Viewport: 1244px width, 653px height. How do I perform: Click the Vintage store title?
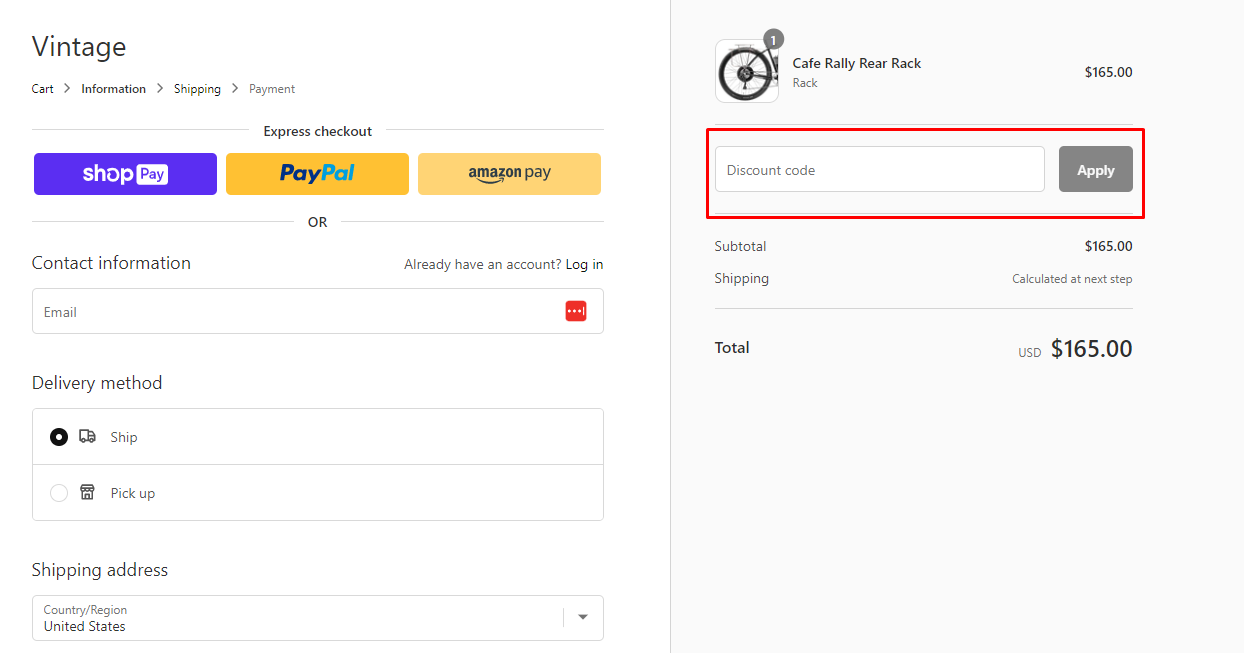pyautogui.click(x=79, y=47)
